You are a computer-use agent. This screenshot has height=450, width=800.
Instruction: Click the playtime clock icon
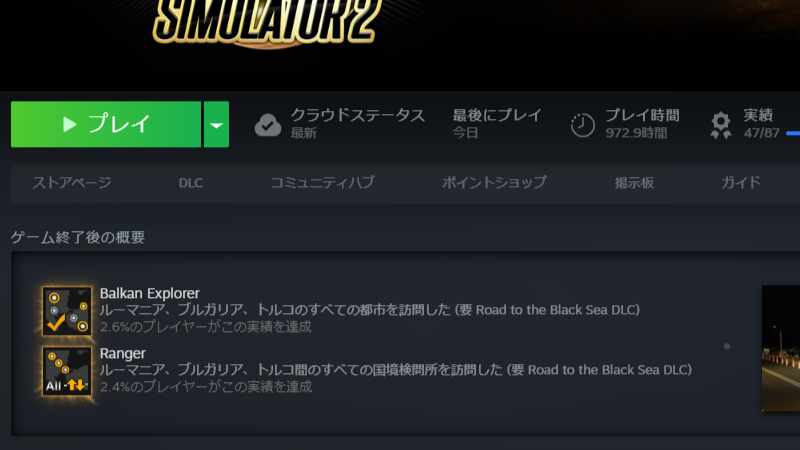pyautogui.click(x=582, y=125)
